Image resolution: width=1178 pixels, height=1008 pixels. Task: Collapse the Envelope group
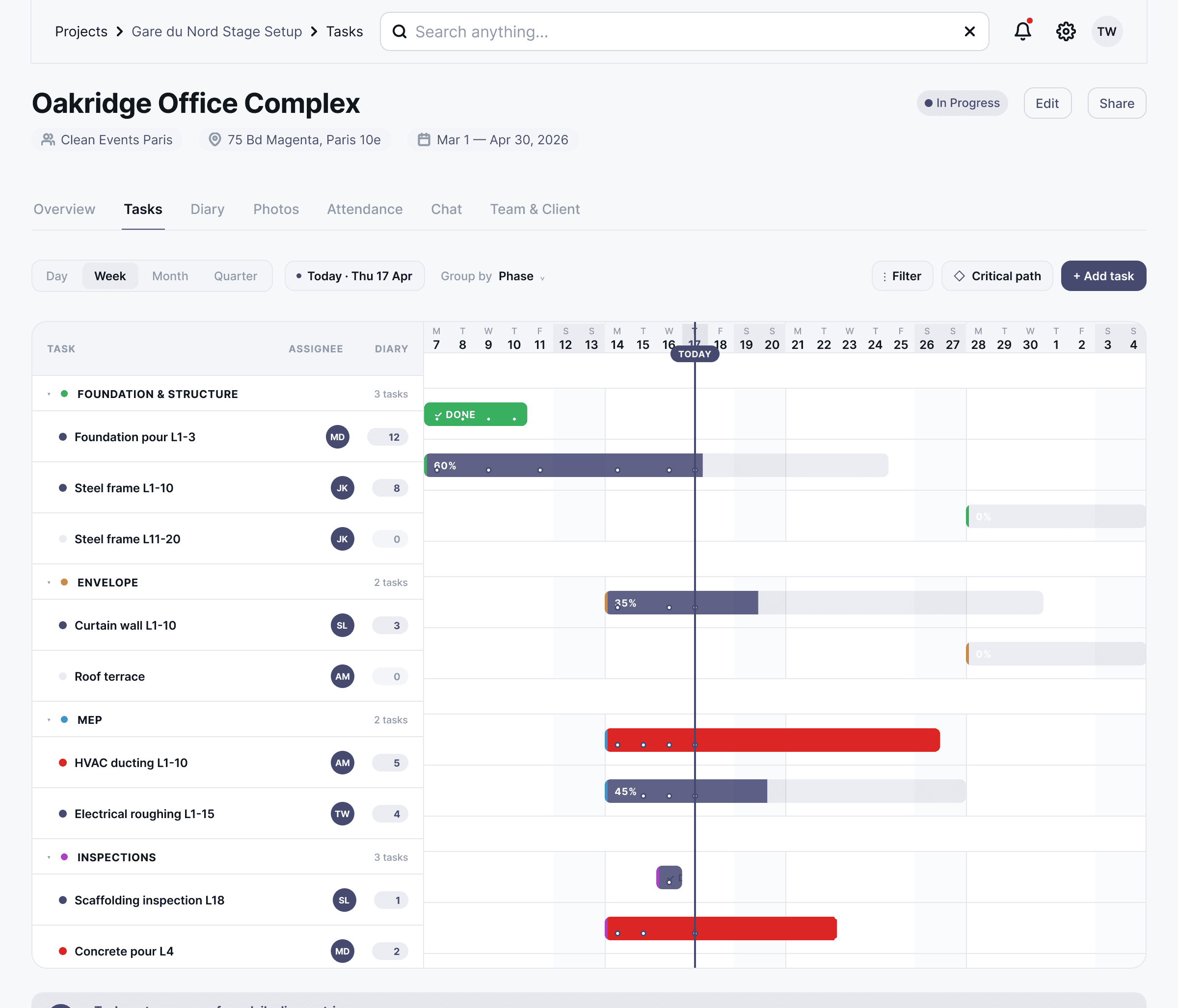click(49, 582)
